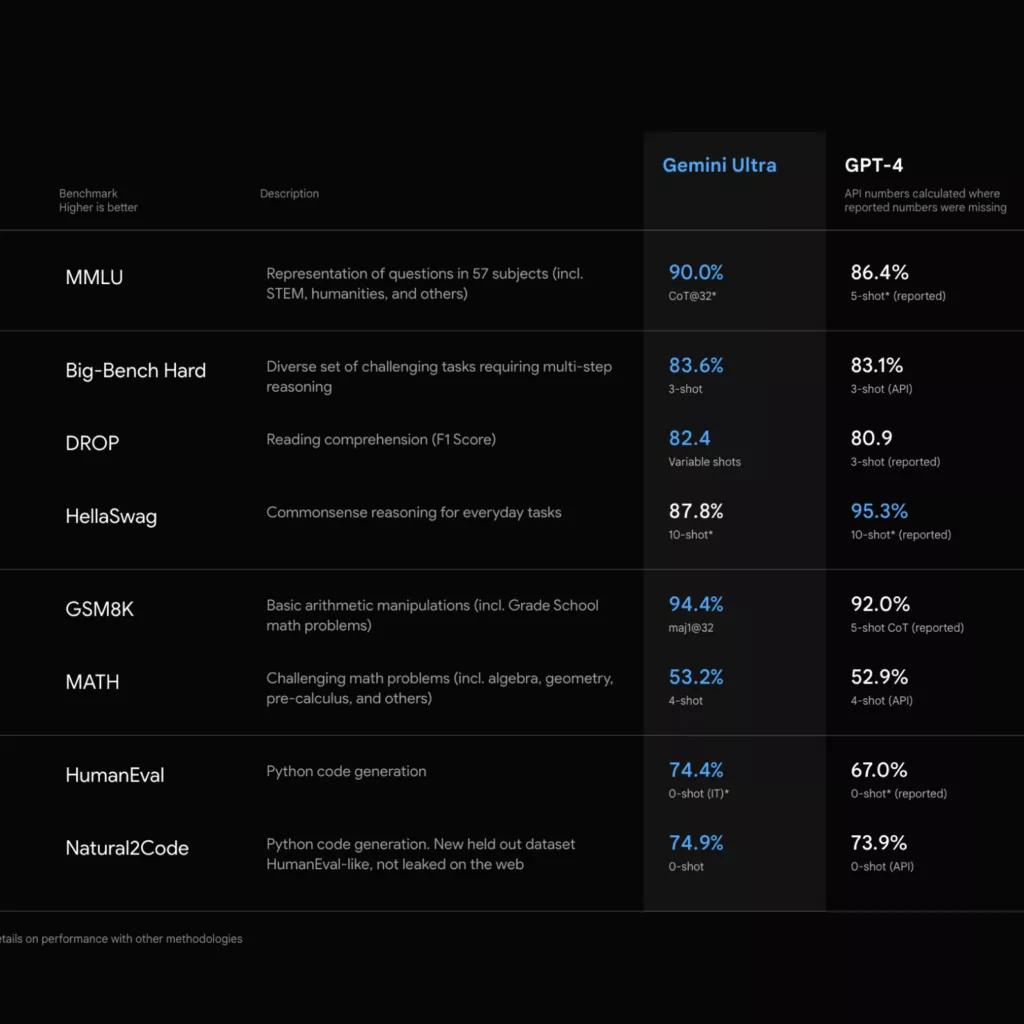Image resolution: width=1024 pixels, height=1024 pixels.
Task: Click the '5-shot* (reported)' label
Action: coord(898,296)
